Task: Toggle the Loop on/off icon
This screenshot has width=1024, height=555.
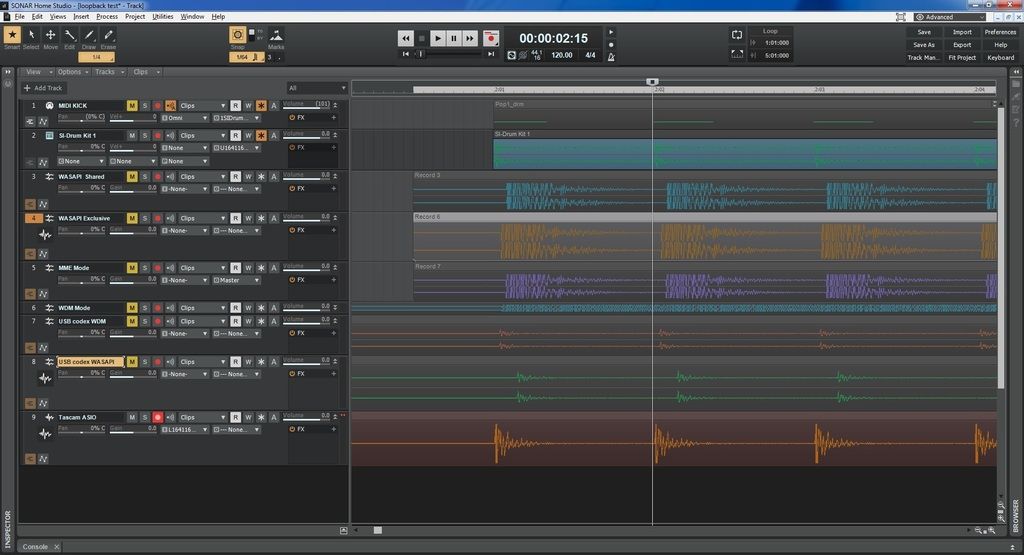Action: click(x=737, y=34)
